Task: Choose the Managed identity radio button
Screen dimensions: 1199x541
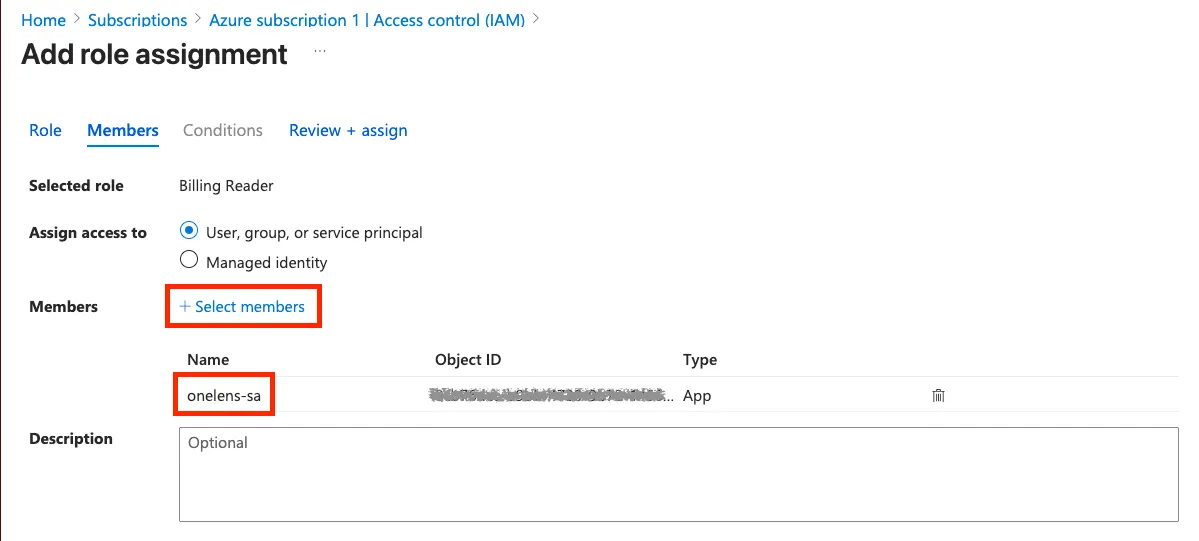Action: click(189, 261)
